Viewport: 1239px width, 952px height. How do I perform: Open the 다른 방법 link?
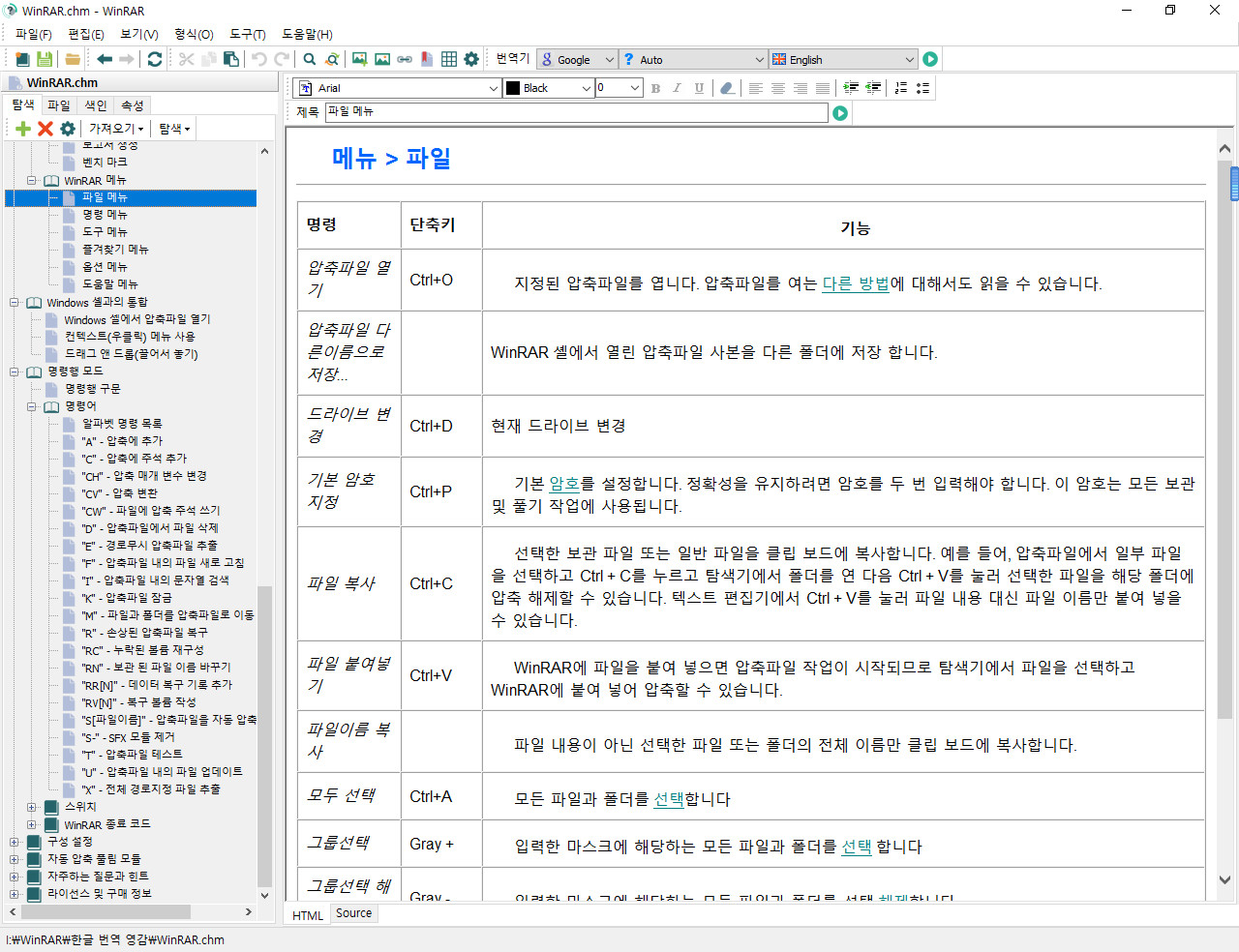coord(856,283)
